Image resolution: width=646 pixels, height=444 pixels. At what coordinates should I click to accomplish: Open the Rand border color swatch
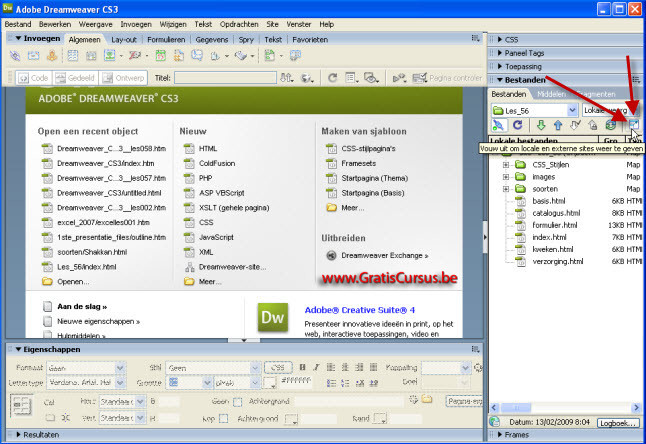coord(380,419)
